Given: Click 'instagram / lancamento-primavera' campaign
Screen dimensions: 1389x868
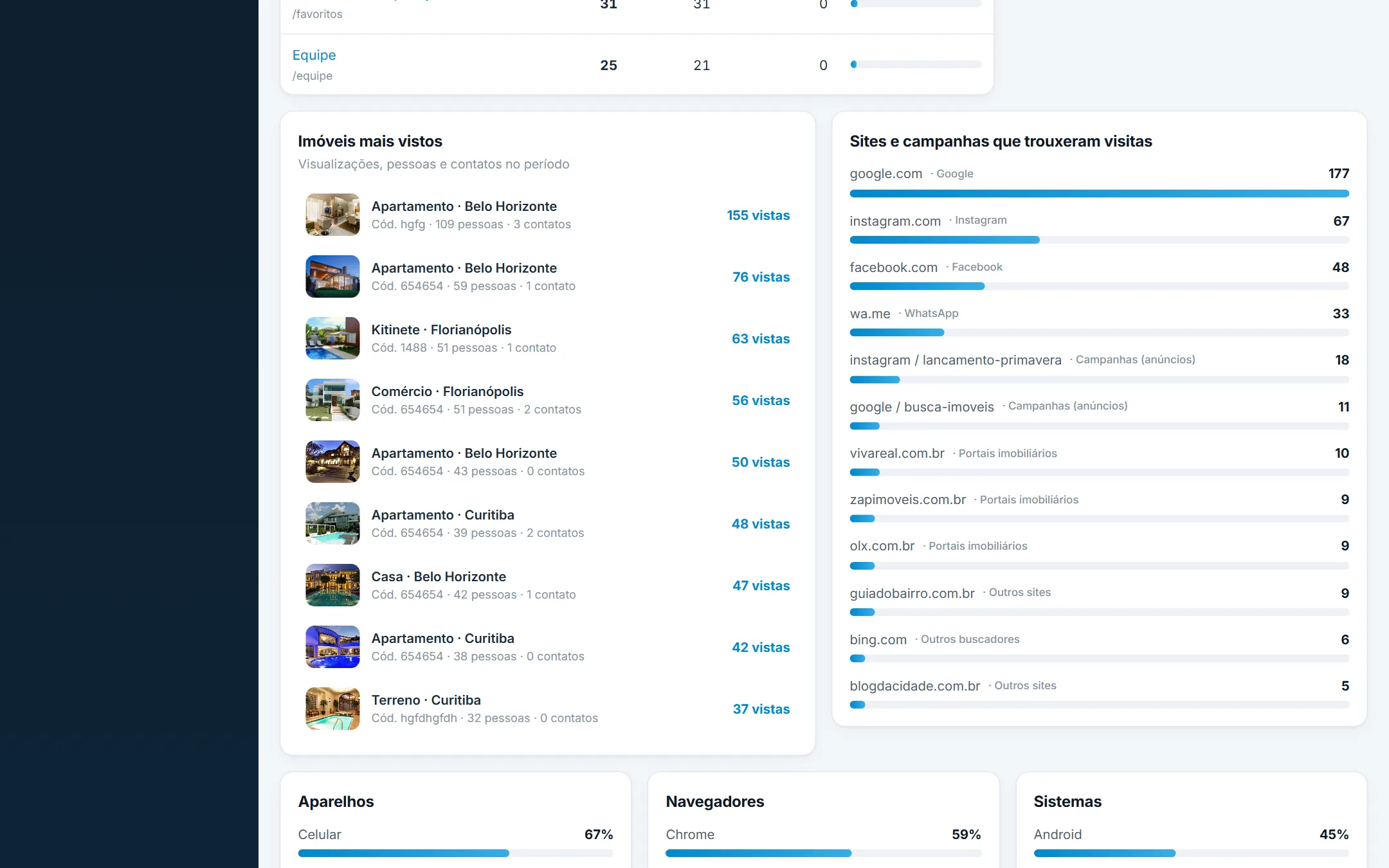Looking at the screenshot, I should pyautogui.click(x=1099, y=368).
